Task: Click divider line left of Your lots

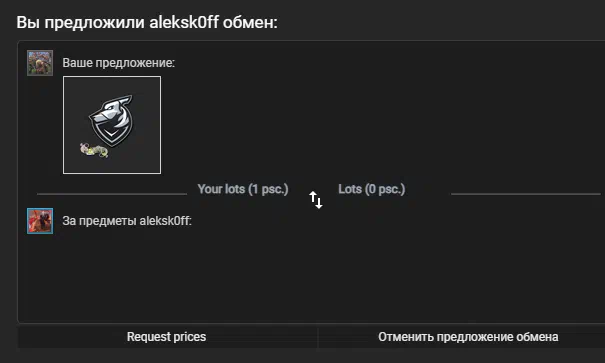Action: pyautogui.click(x=112, y=194)
